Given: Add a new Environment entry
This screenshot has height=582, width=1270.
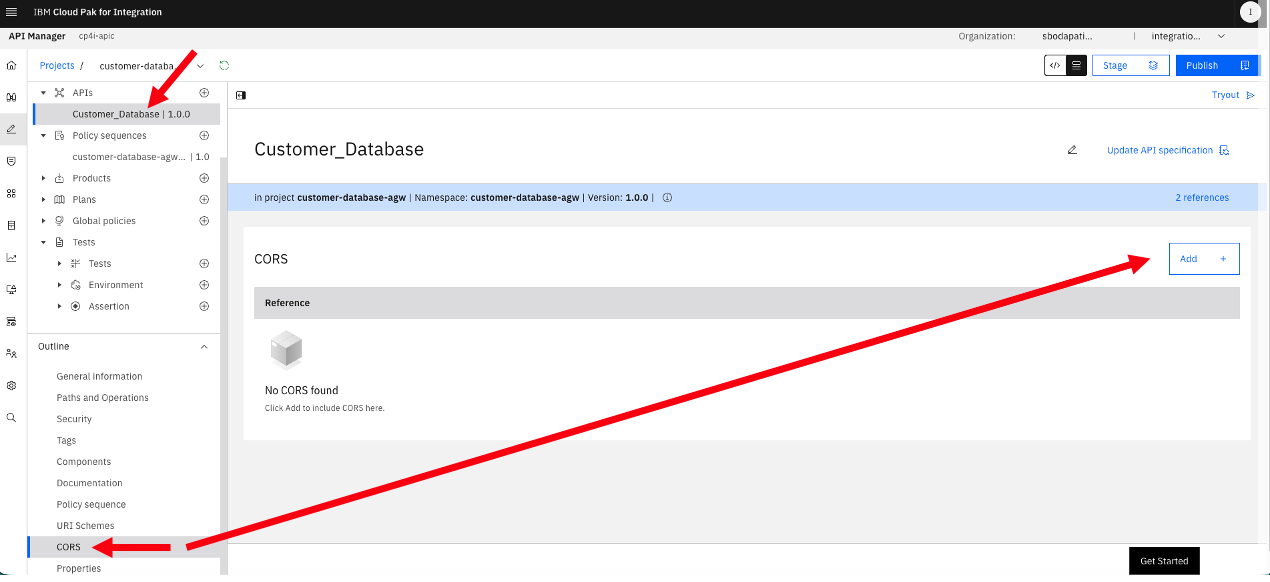Looking at the screenshot, I should click(204, 285).
